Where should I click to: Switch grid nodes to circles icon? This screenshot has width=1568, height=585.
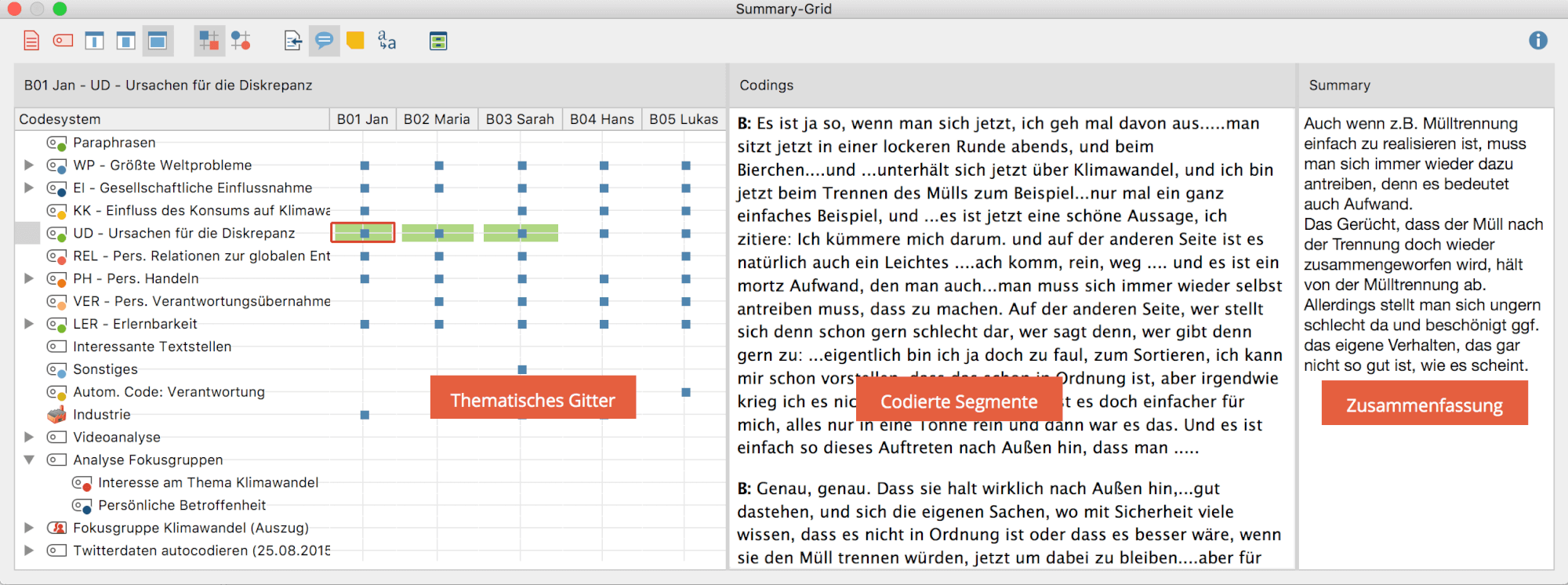pyautogui.click(x=241, y=41)
